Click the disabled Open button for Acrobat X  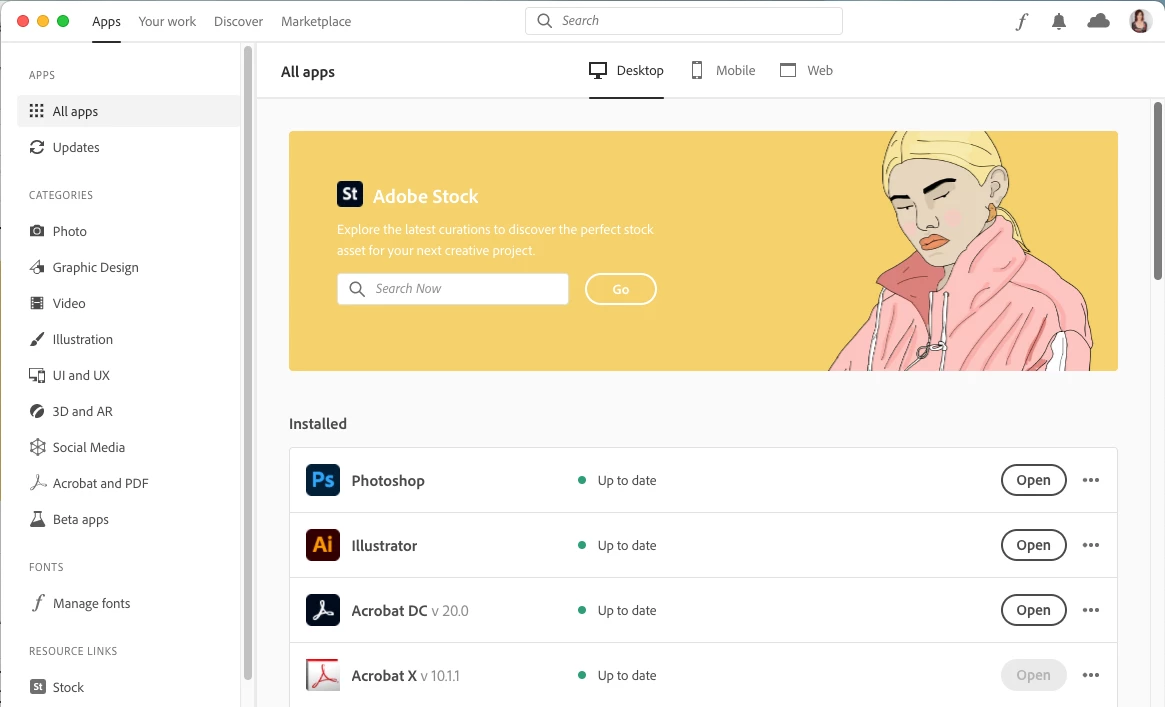coord(1033,675)
